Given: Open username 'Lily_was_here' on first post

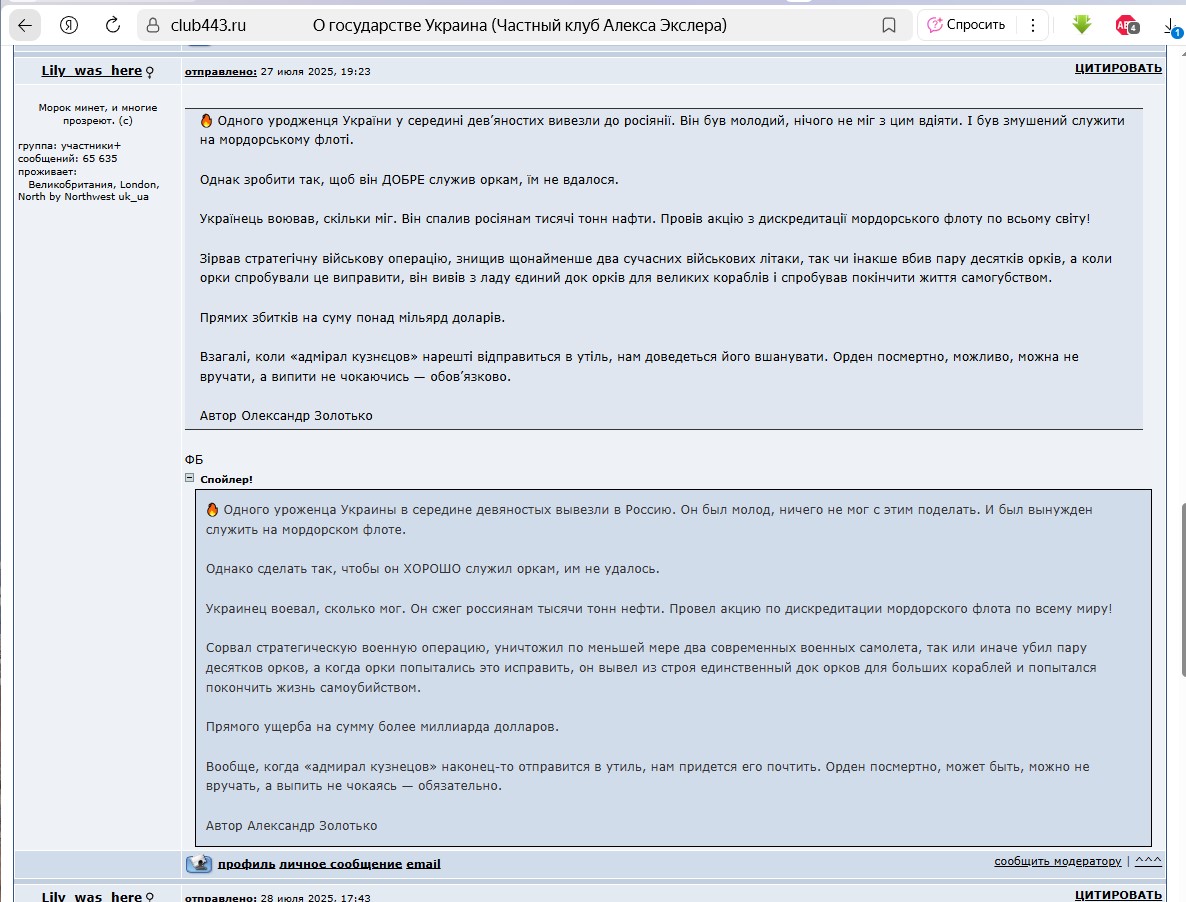Looking at the screenshot, I should tap(92, 71).
